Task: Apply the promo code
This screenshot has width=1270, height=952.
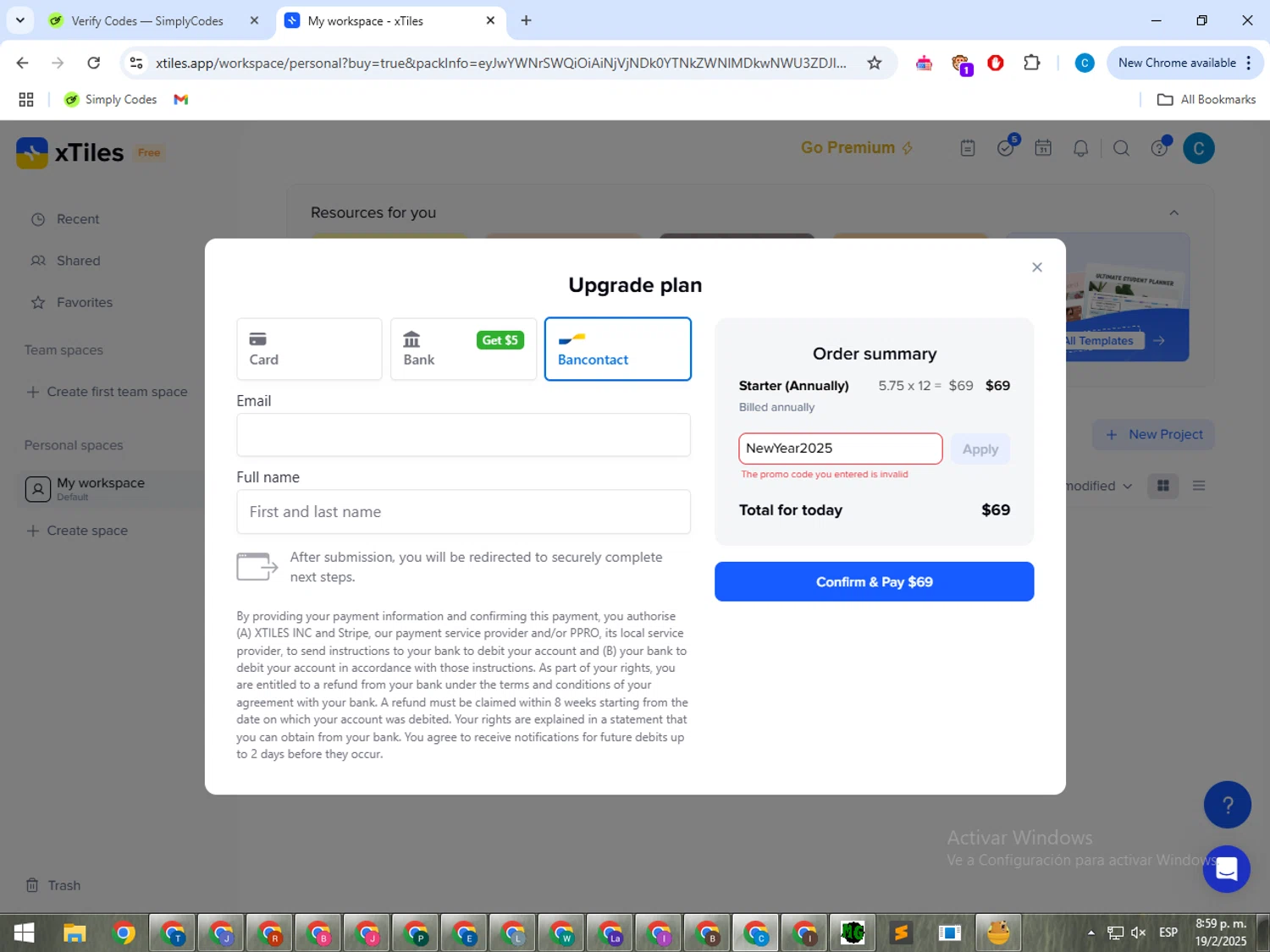Action: (x=980, y=449)
